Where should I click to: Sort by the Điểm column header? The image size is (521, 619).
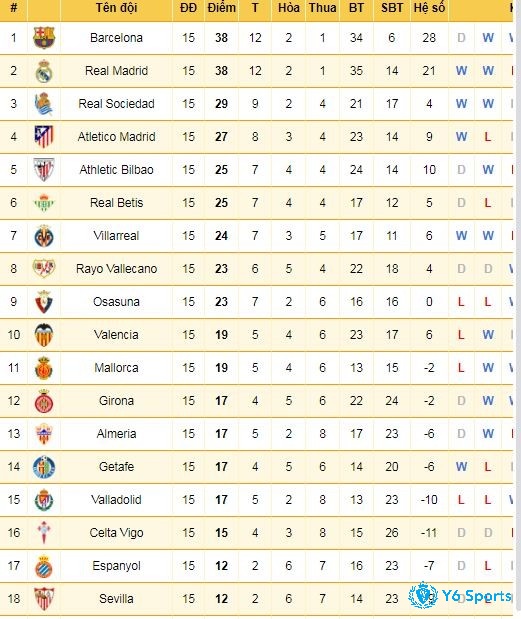[x=221, y=8]
